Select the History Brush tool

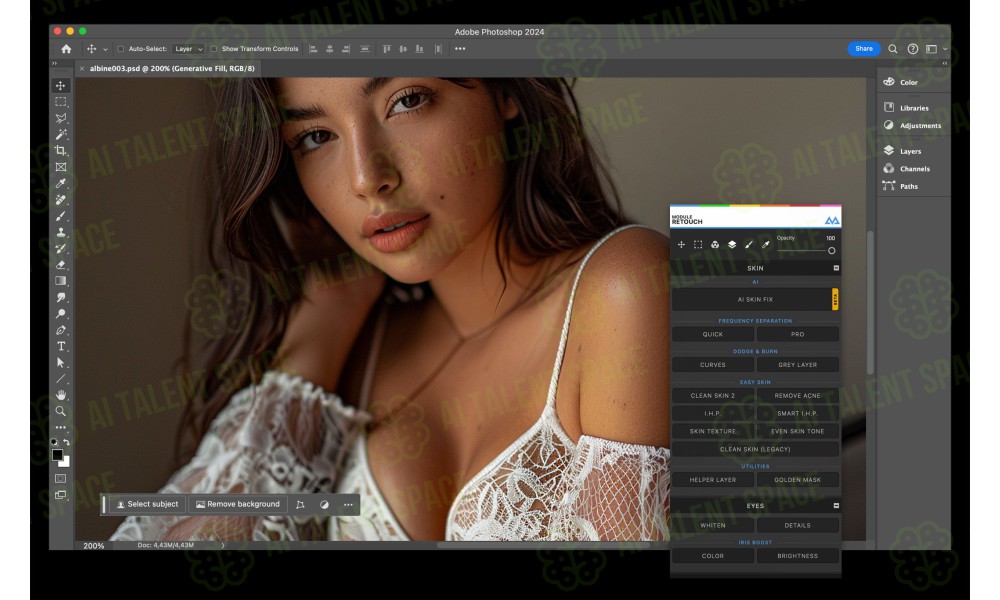coord(61,249)
